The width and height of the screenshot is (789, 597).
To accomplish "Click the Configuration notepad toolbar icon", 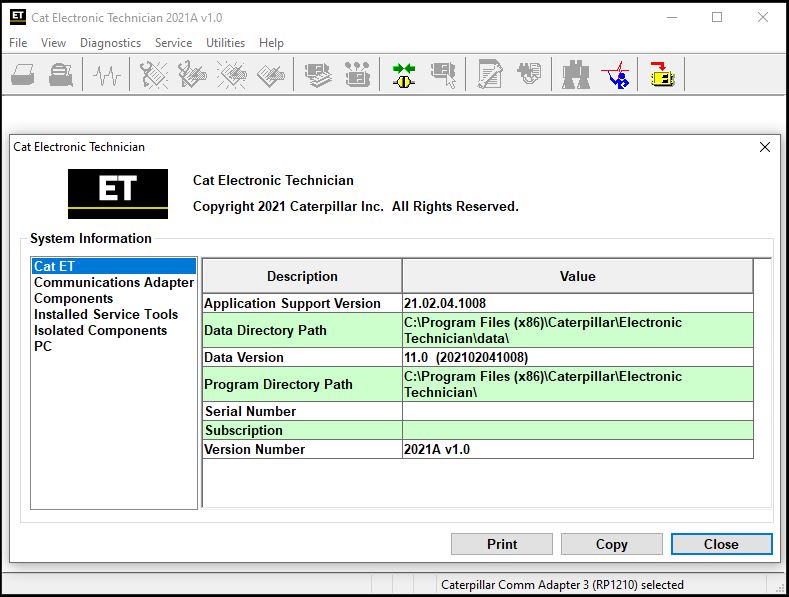I will pos(490,75).
